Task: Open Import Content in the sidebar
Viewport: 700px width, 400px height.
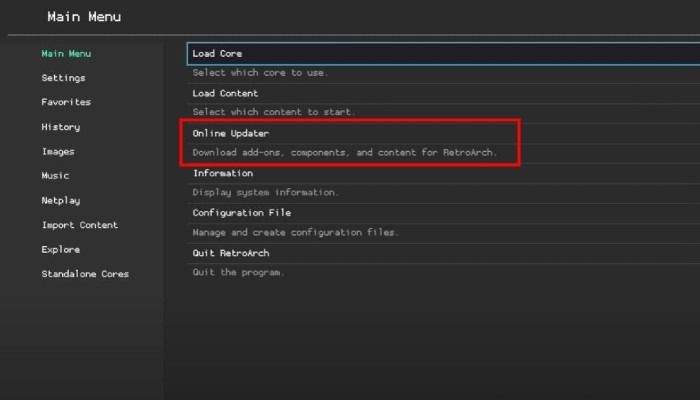Action: (x=79, y=225)
